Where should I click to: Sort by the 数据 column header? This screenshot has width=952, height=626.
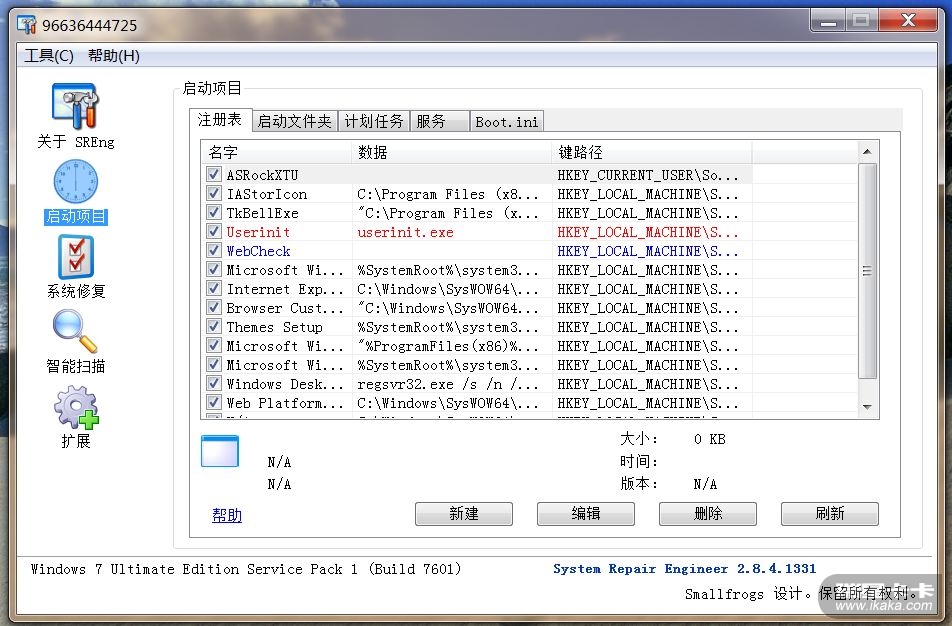click(x=451, y=152)
